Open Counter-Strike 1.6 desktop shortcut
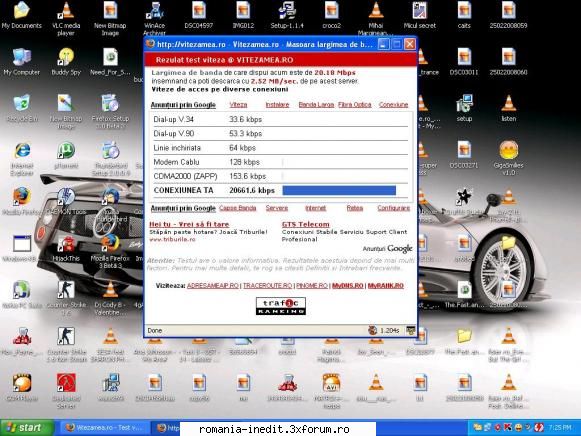581x436 pixels. click(x=66, y=299)
